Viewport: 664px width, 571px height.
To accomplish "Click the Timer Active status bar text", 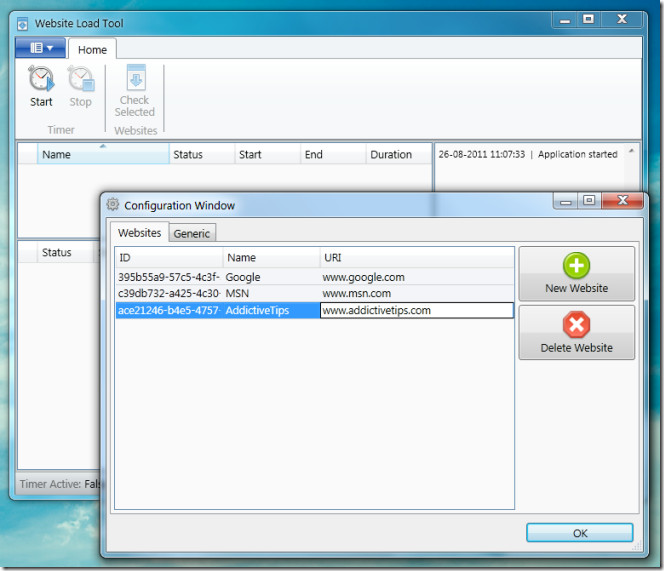I will pos(60,484).
